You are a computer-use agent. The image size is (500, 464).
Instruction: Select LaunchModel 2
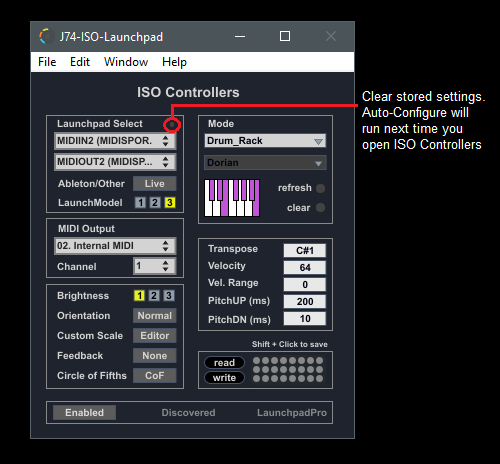click(x=155, y=202)
